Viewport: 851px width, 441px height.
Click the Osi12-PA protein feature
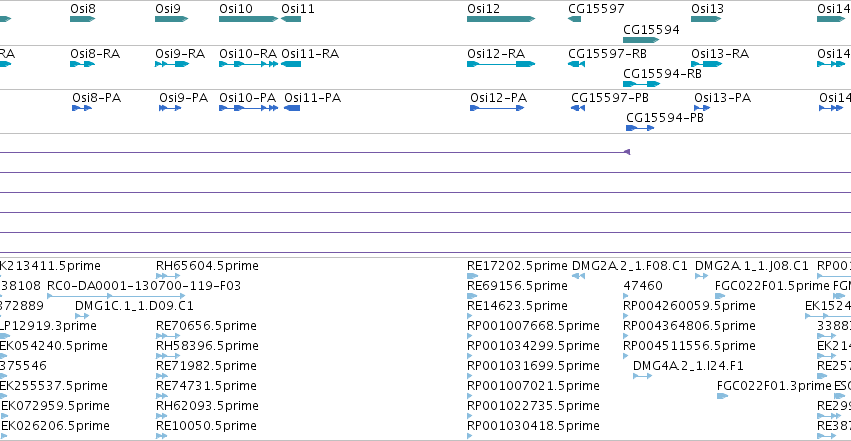click(x=497, y=108)
